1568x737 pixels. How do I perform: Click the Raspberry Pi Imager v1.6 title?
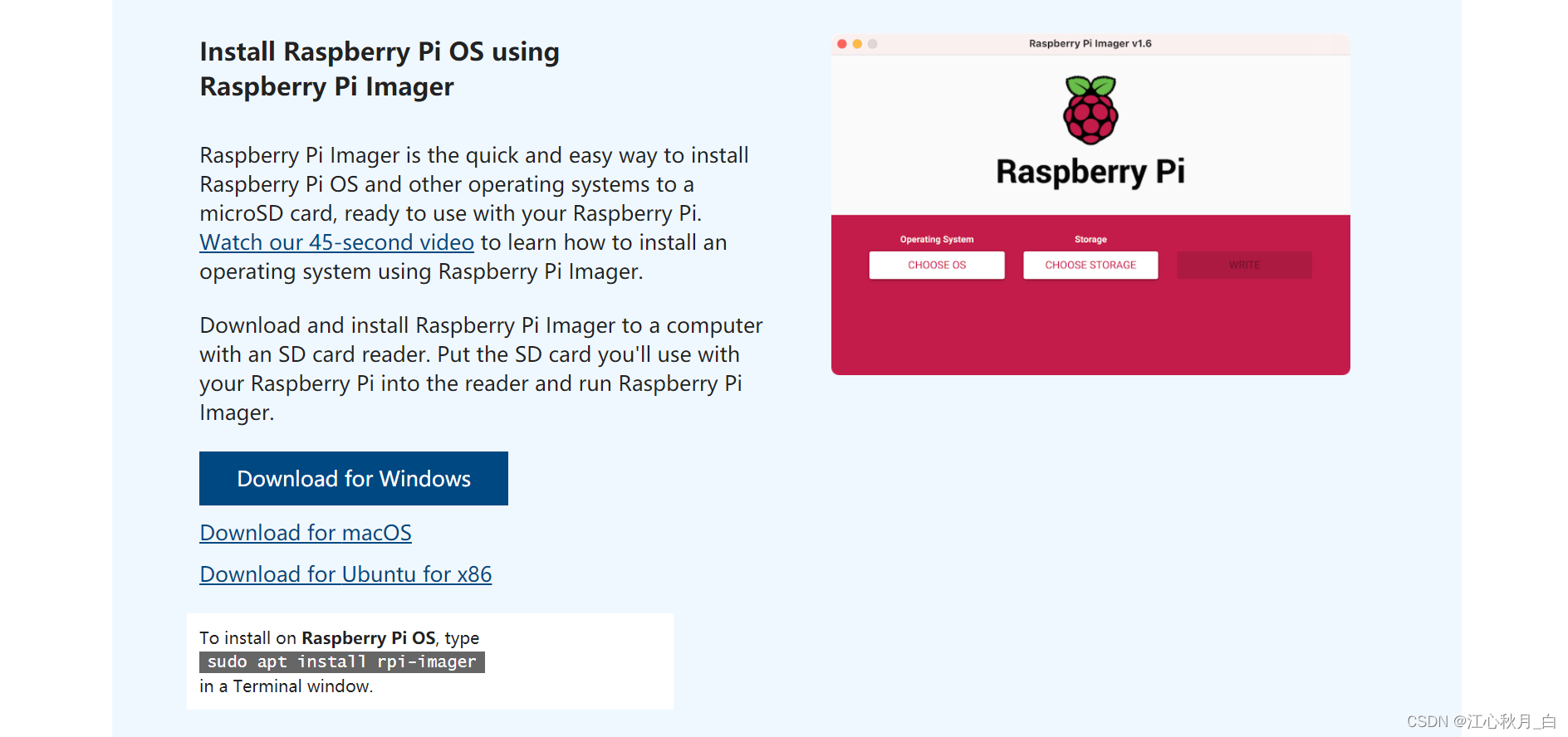(1090, 44)
